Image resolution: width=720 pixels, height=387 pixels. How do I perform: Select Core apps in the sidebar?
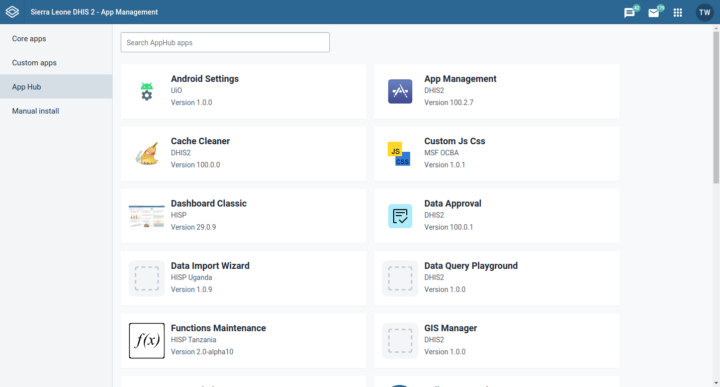(56, 39)
